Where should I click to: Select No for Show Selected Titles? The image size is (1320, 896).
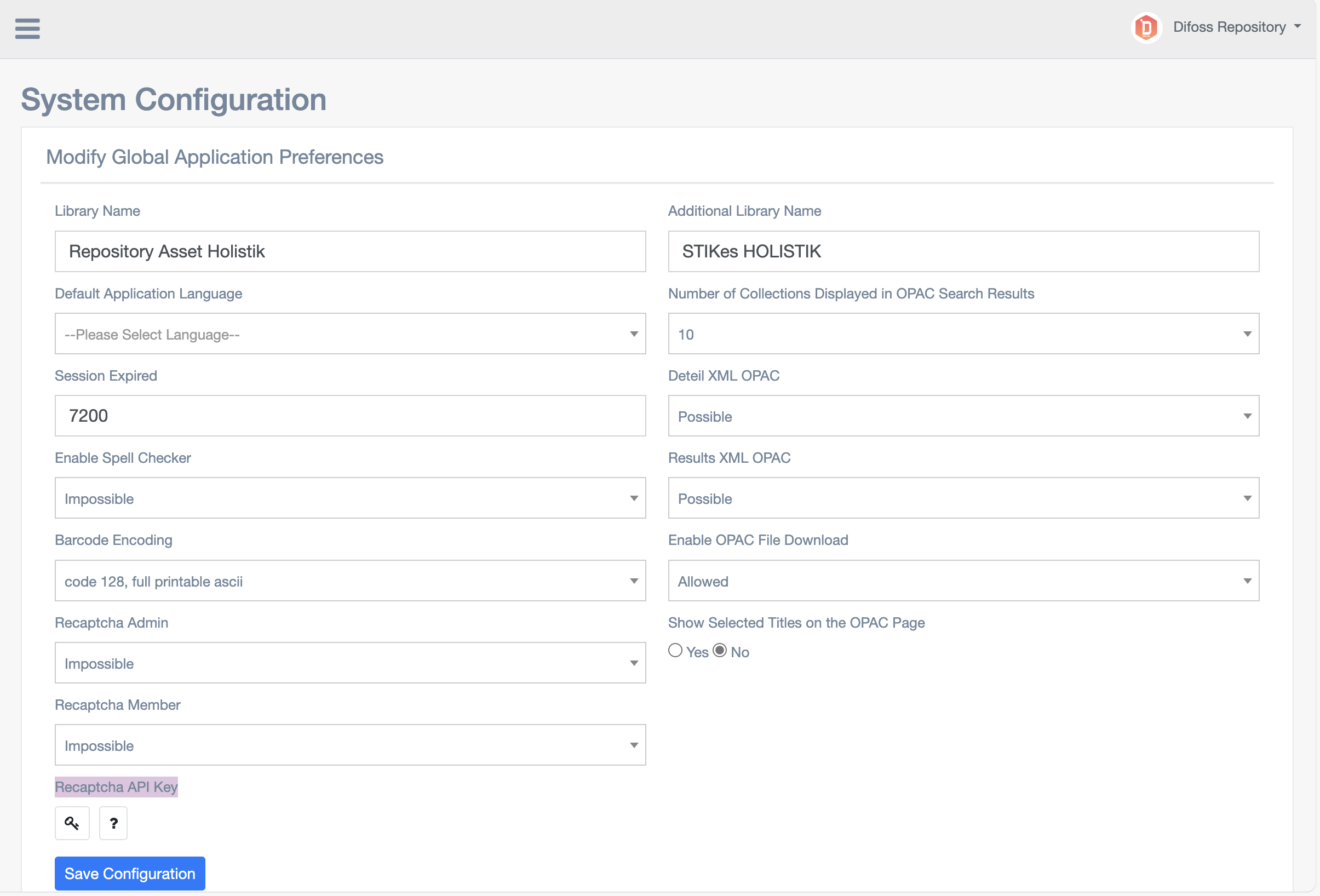(720, 650)
